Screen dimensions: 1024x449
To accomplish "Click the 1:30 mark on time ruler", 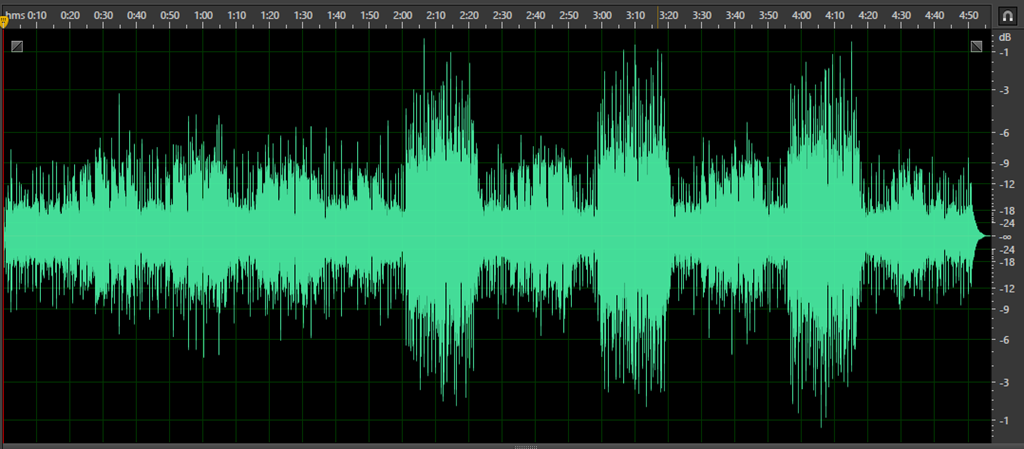I will click(x=303, y=14).
